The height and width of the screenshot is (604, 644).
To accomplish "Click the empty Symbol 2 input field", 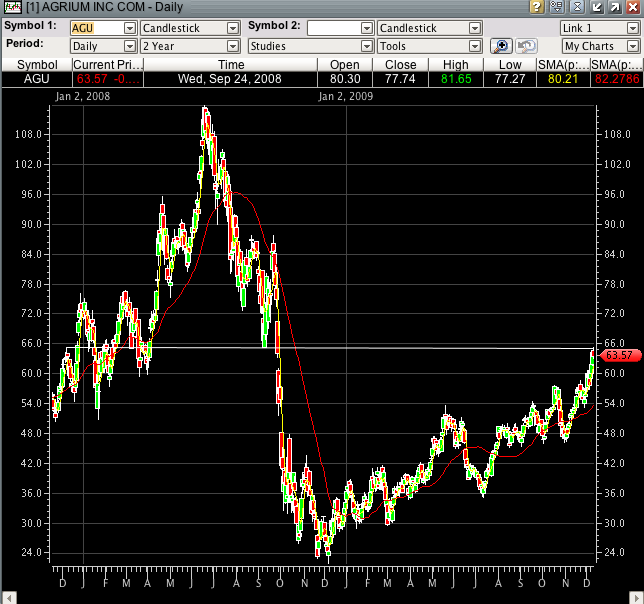I will pos(334,28).
